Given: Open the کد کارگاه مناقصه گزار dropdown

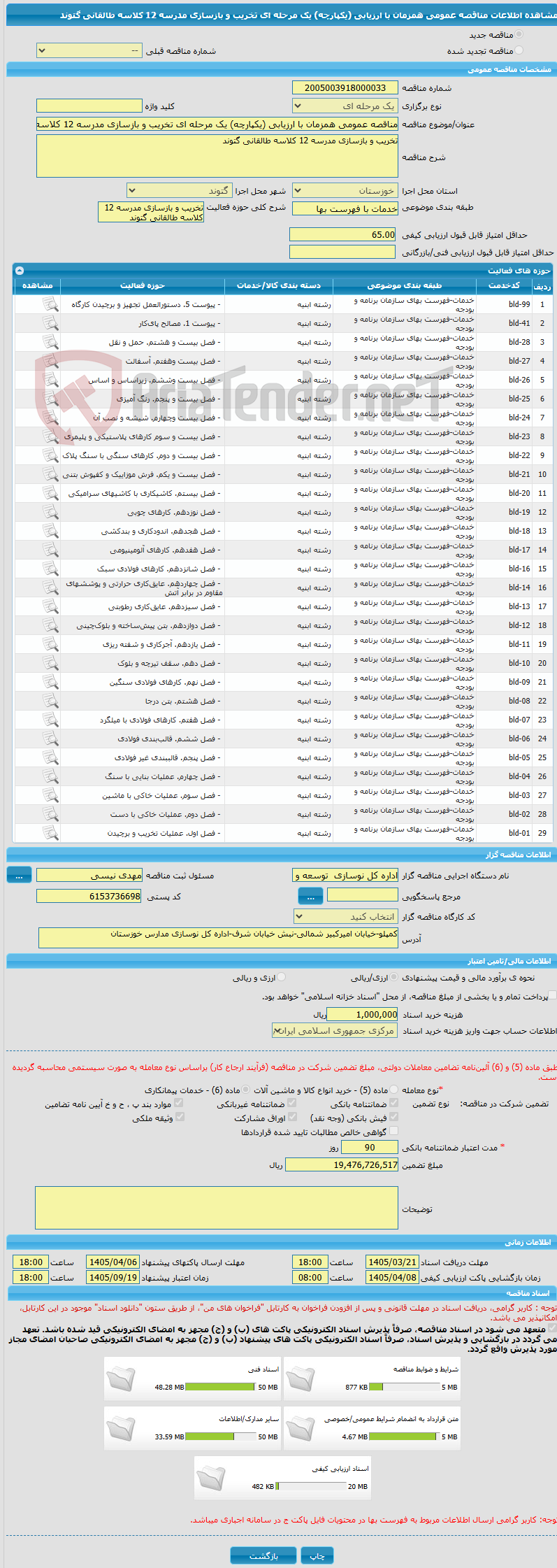Looking at the screenshot, I should 346,916.
